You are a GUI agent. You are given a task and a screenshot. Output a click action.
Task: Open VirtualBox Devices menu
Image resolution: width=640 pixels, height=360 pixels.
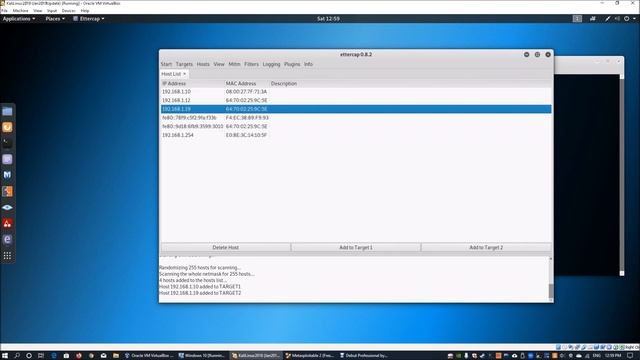pyautogui.click(x=68, y=11)
